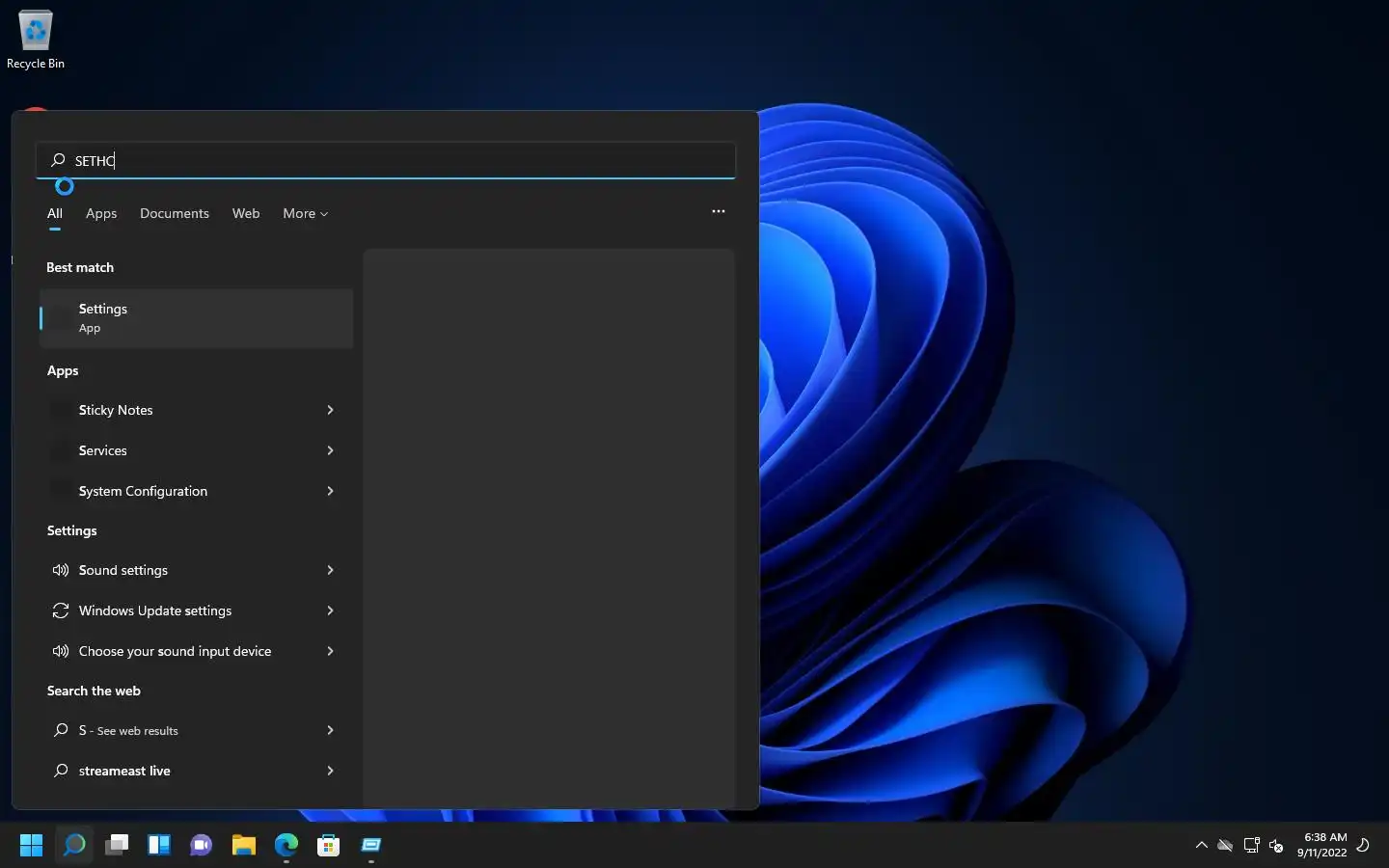1389x868 pixels.
Task: Expand the S web results chevron
Action: pyautogui.click(x=330, y=730)
